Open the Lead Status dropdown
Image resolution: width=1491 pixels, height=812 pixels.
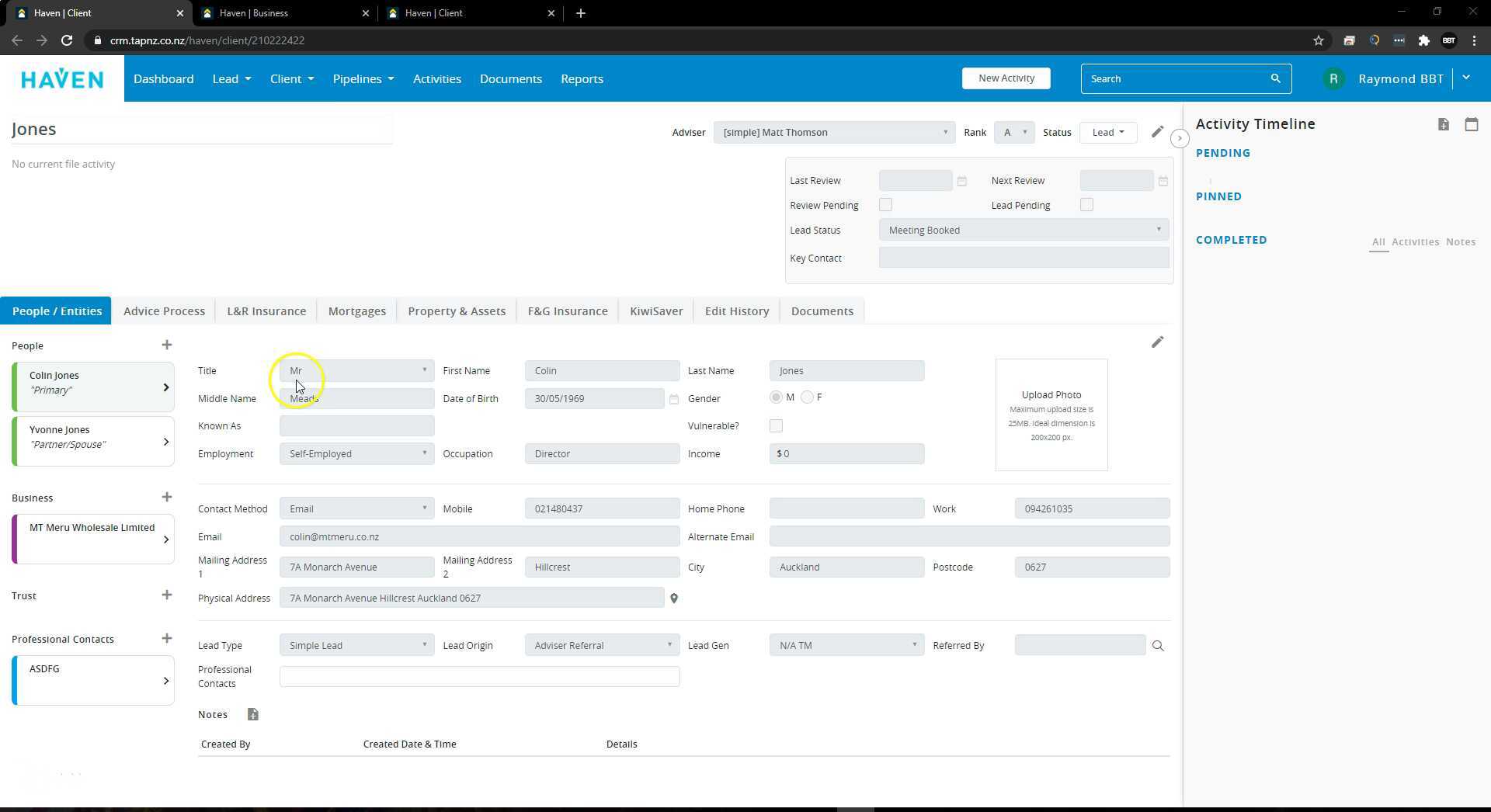[x=1024, y=231]
